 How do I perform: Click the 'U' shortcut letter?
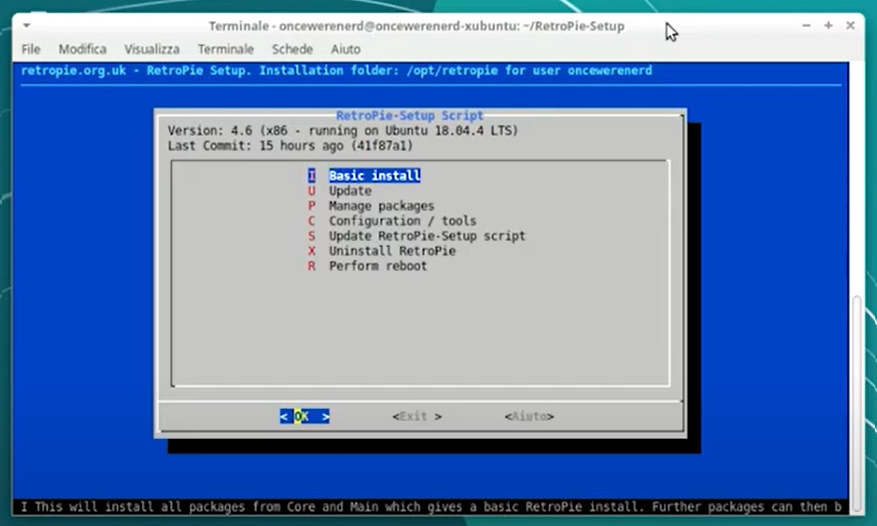(312, 191)
